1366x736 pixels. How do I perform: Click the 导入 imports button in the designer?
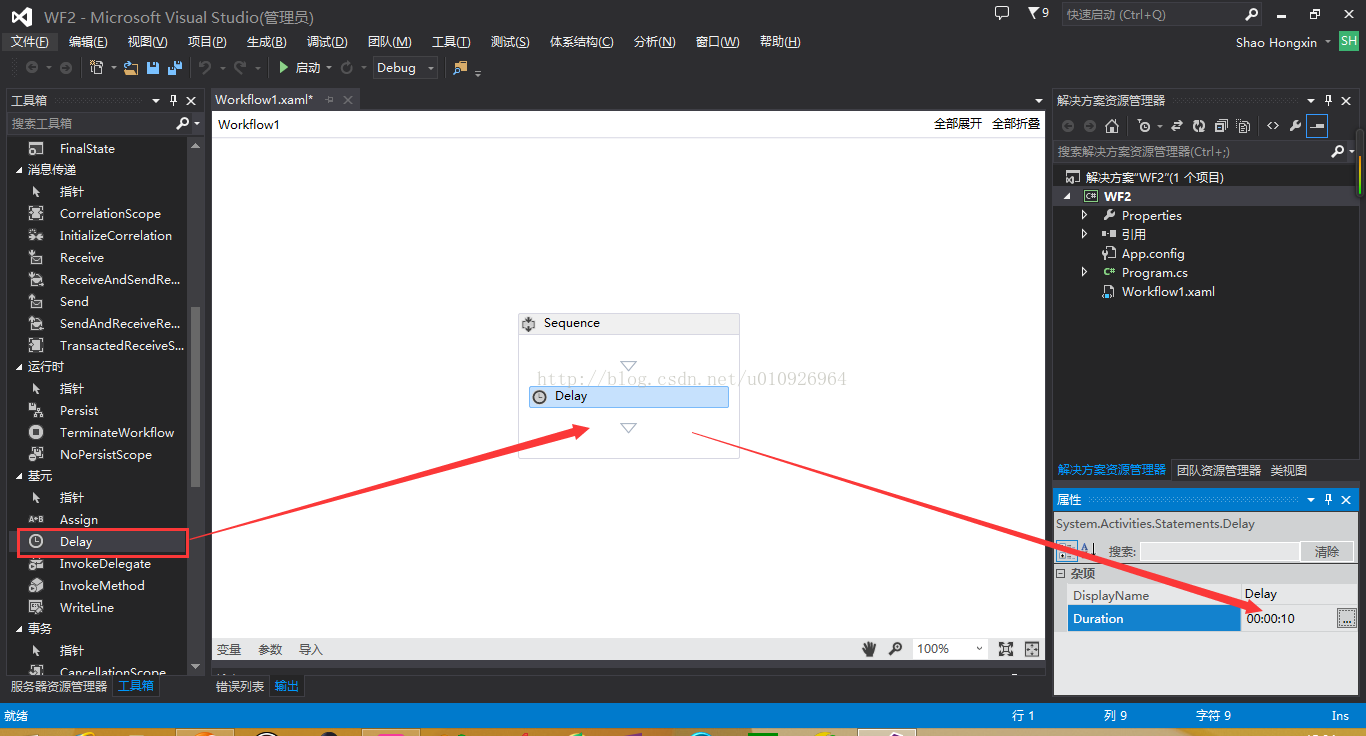point(311,650)
